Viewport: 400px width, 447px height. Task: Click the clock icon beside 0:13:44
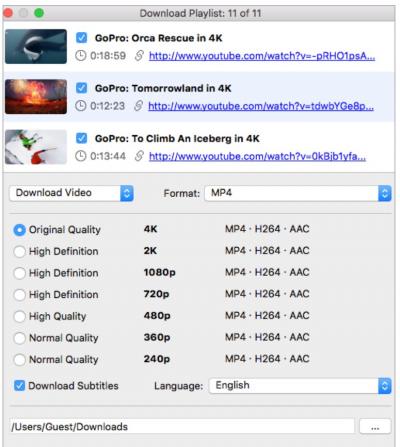pos(81,156)
